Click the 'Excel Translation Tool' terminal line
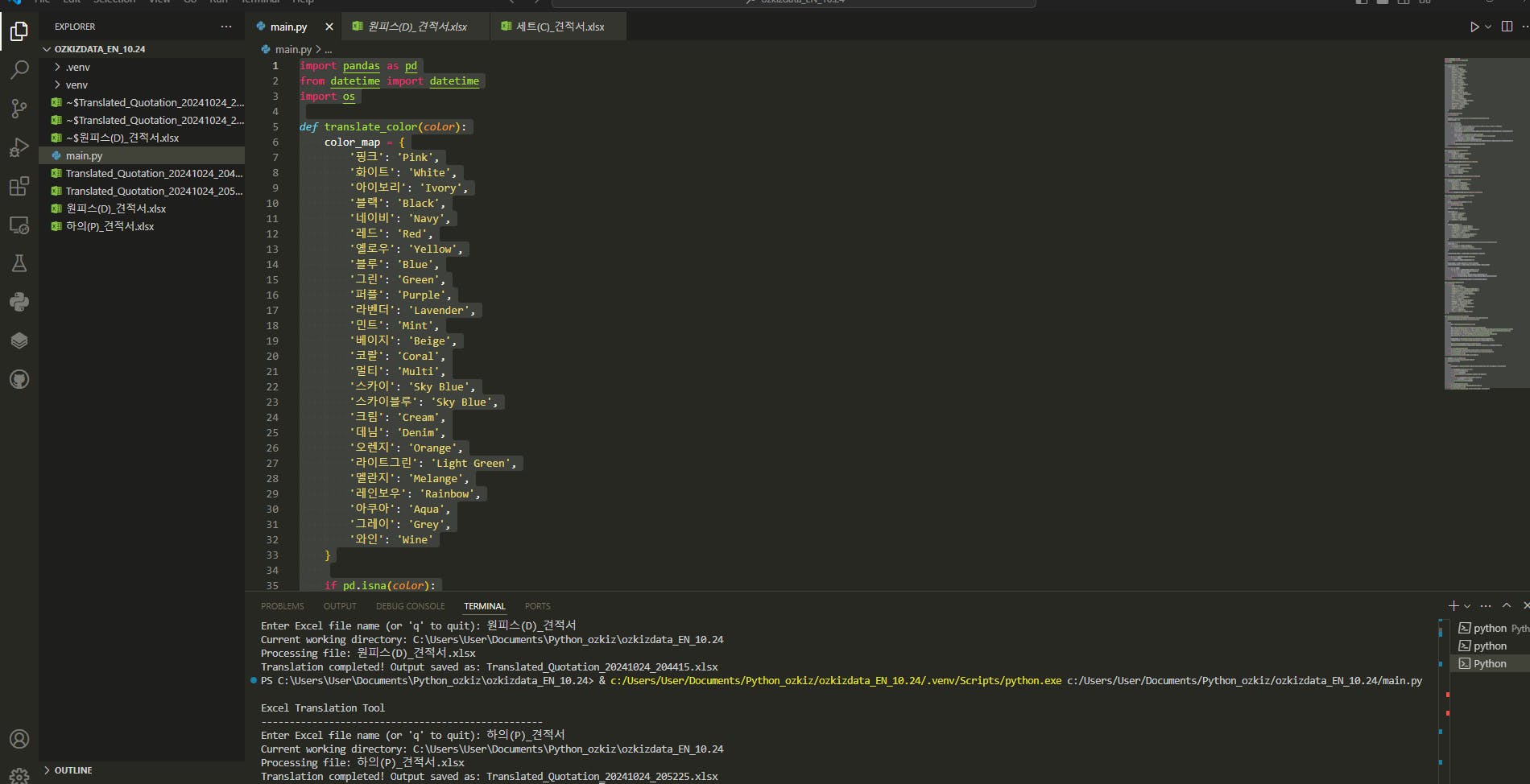This screenshot has width=1530, height=784. click(323, 708)
